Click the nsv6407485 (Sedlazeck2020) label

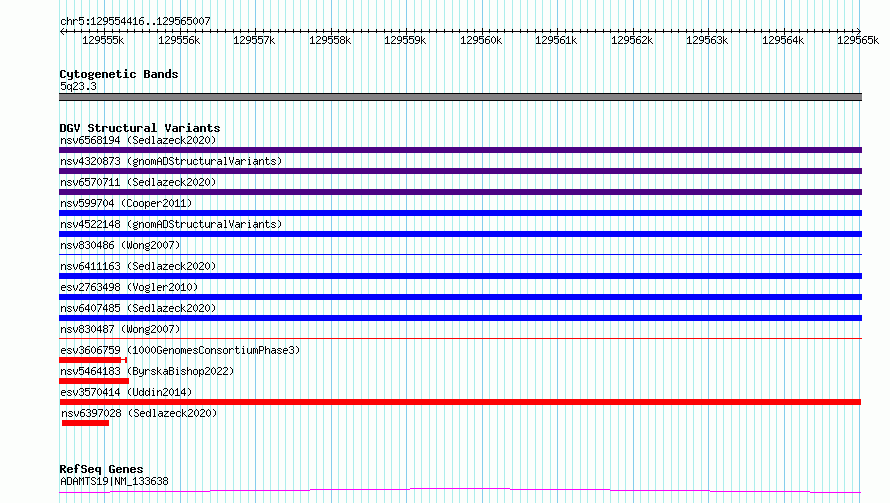[x=138, y=308]
